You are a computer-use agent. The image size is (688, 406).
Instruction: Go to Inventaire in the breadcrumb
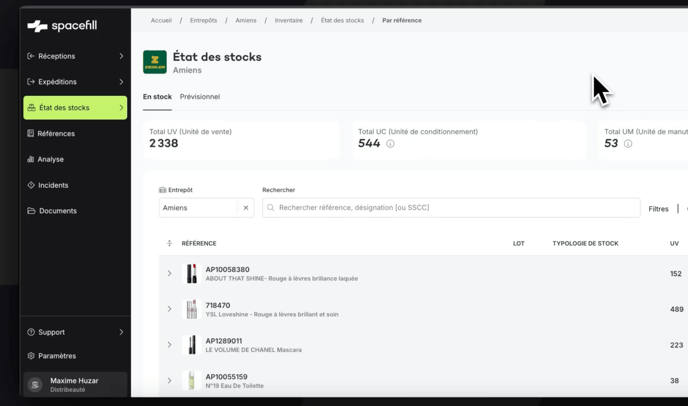[x=288, y=20]
